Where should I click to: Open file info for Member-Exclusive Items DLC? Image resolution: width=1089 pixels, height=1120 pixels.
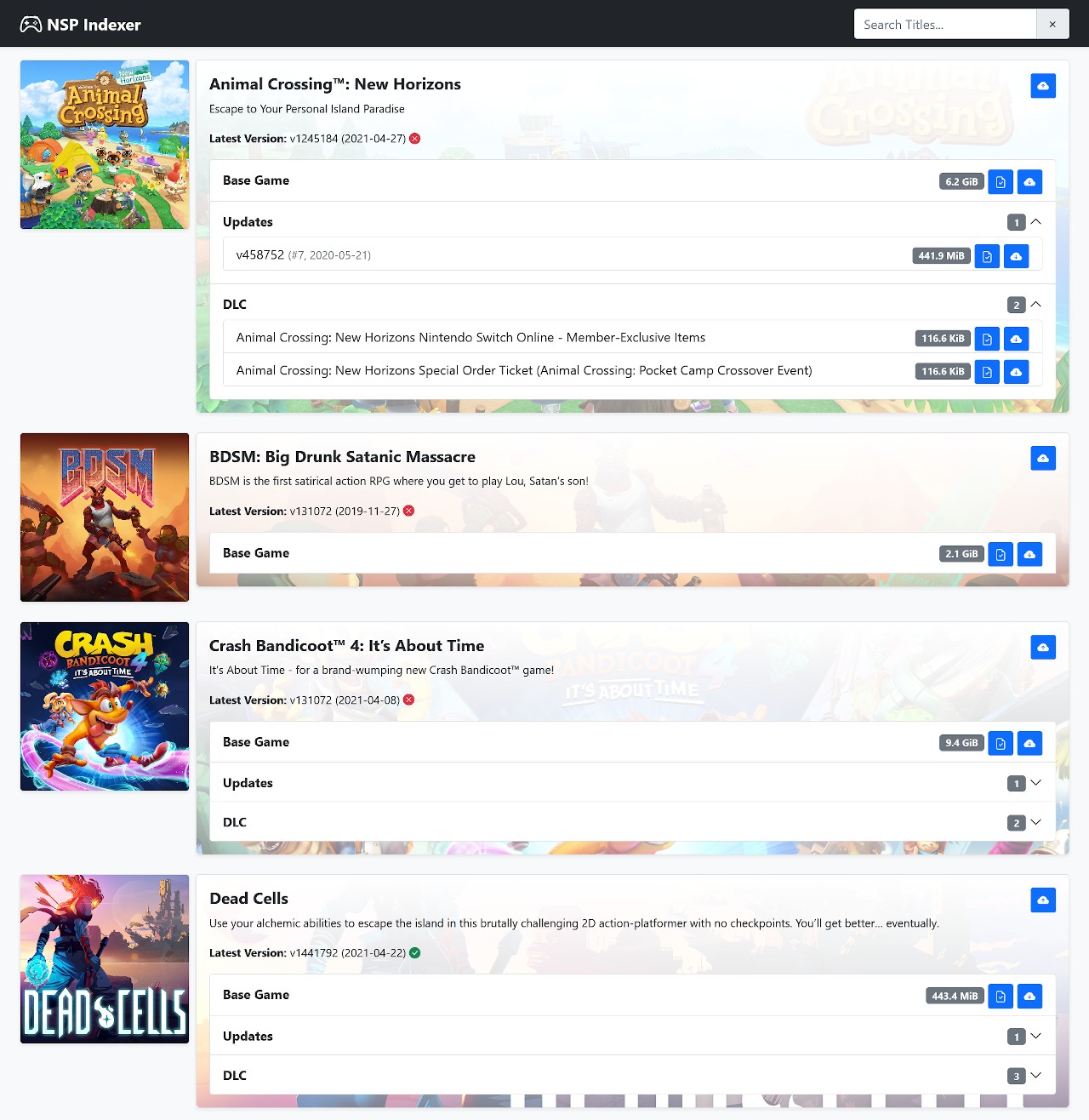click(987, 339)
